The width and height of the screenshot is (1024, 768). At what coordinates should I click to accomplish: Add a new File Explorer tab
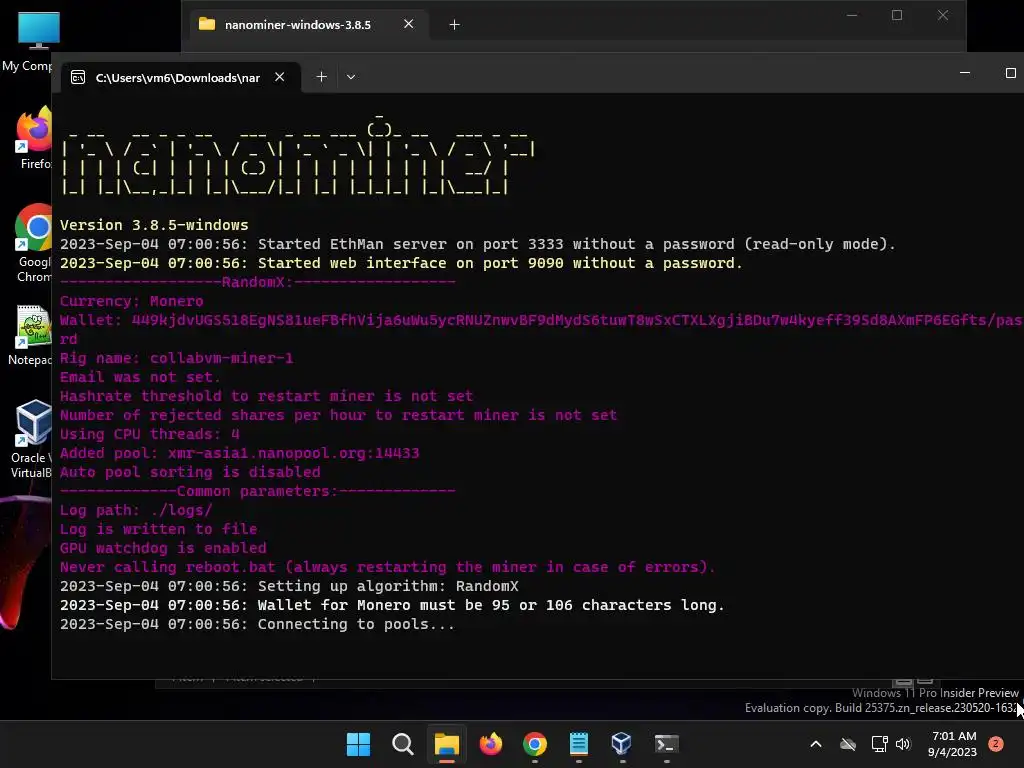tap(455, 25)
